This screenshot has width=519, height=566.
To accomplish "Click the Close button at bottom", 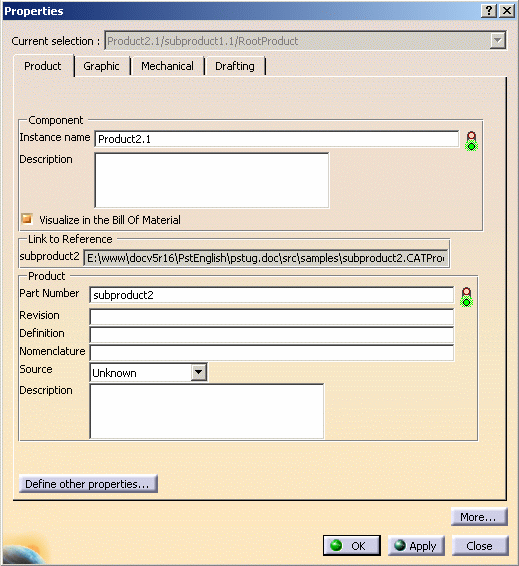I will pos(480,545).
